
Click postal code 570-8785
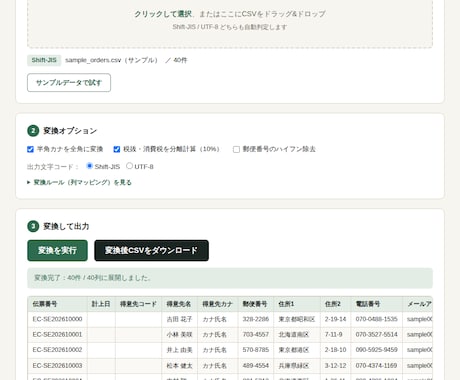256,350
